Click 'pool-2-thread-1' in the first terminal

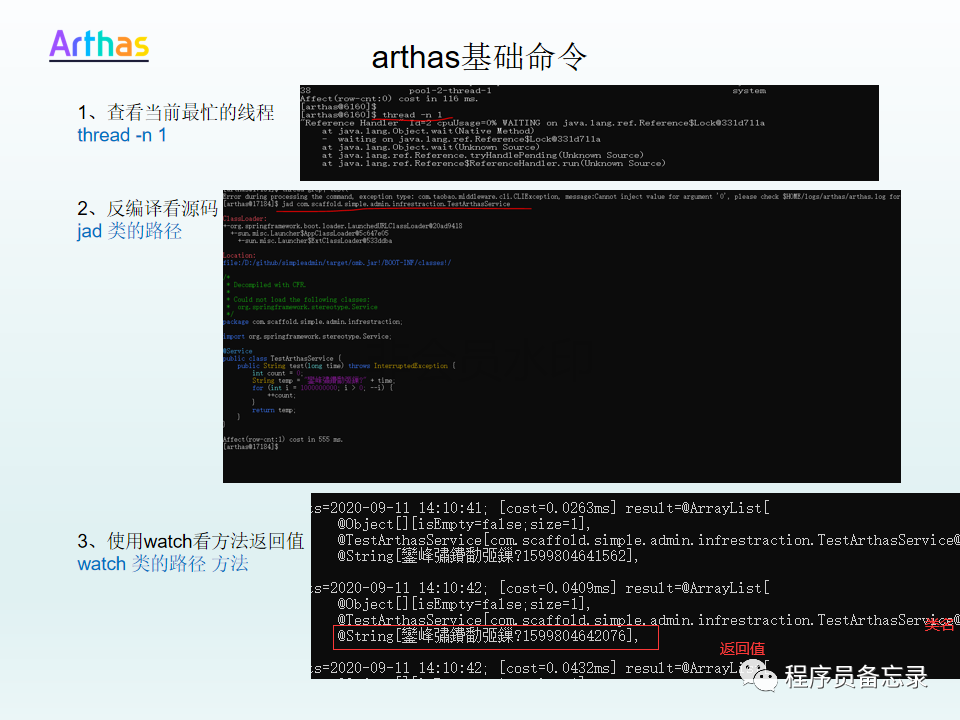click(450, 91)
